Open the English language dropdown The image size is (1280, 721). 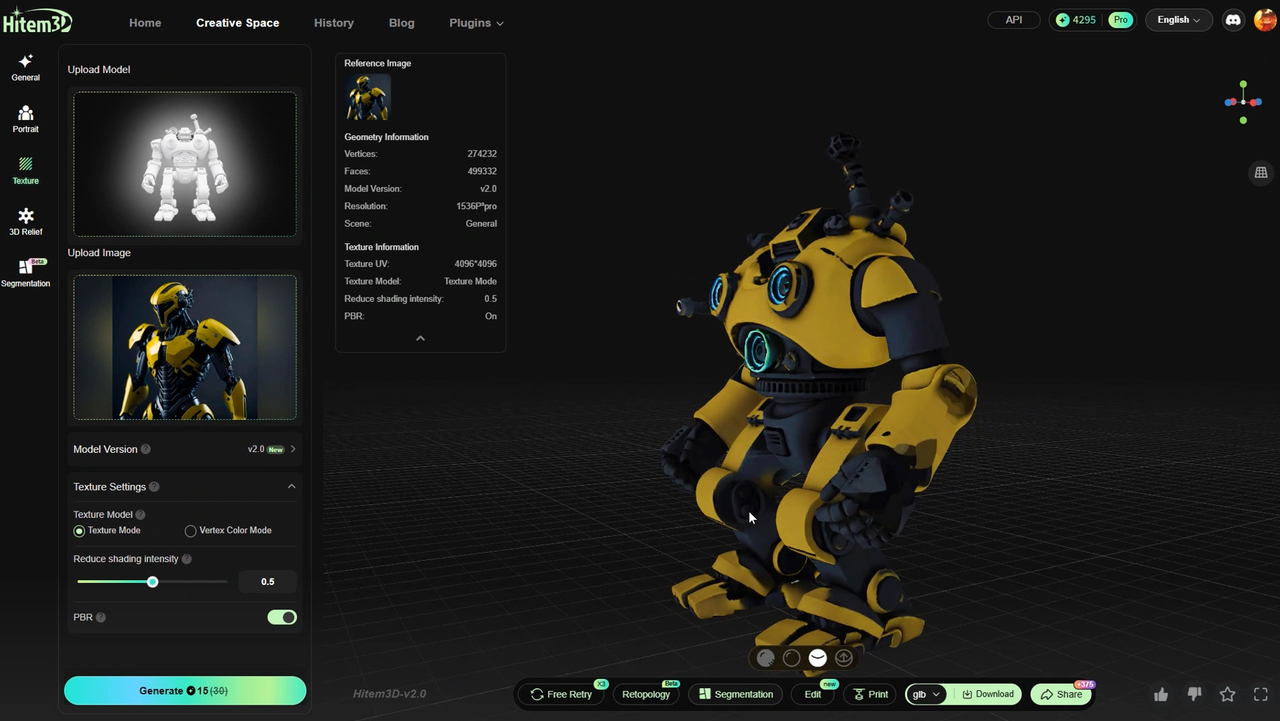[1179, 20]
